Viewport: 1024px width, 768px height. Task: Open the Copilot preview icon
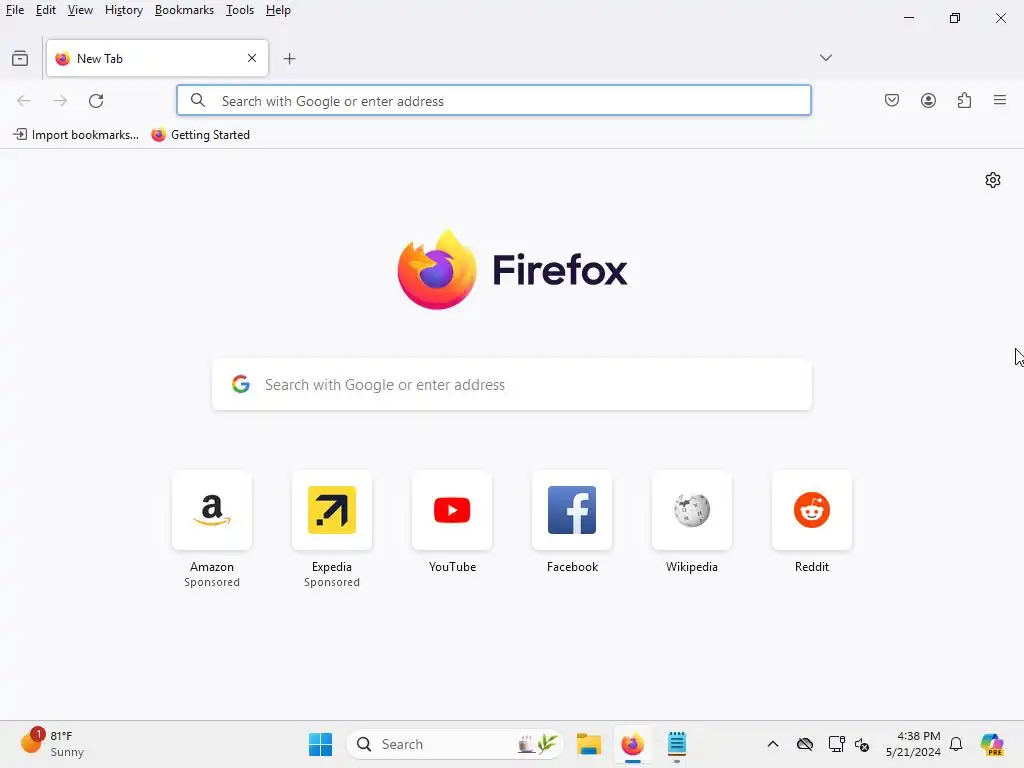[992, 744]
